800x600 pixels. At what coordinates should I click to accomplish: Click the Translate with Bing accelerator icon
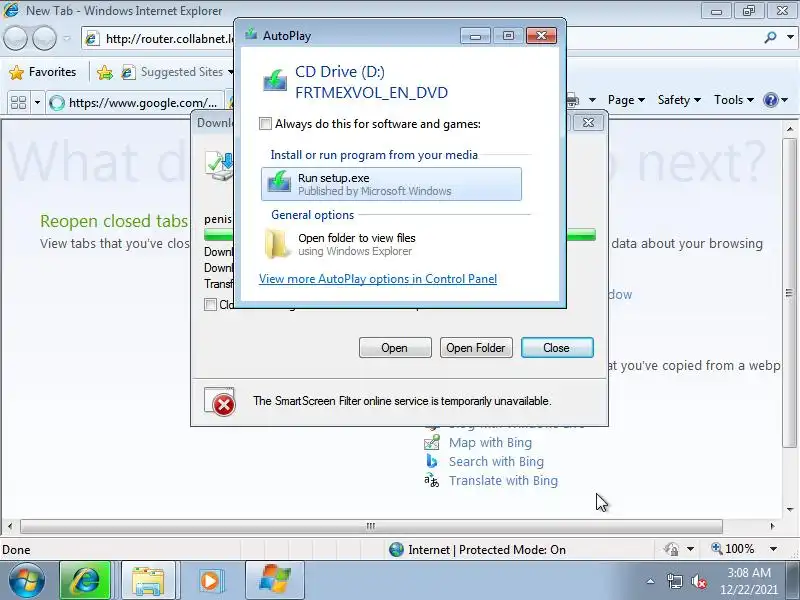(x=432, y=480)
